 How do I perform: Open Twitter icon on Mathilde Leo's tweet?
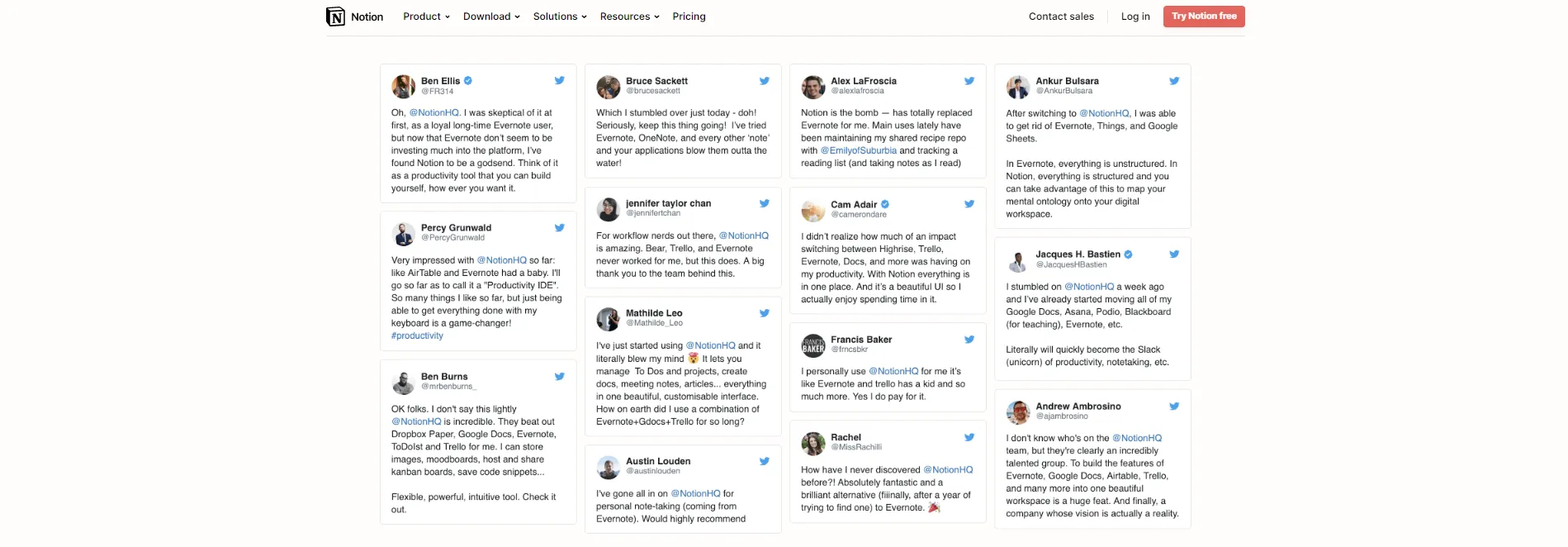[764, 313]
